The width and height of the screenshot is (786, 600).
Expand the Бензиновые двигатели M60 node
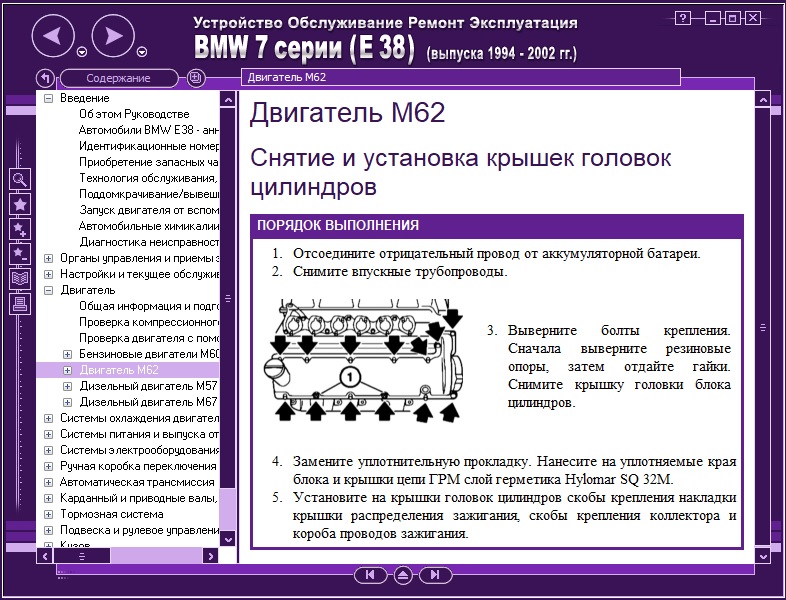coord(68,354)
